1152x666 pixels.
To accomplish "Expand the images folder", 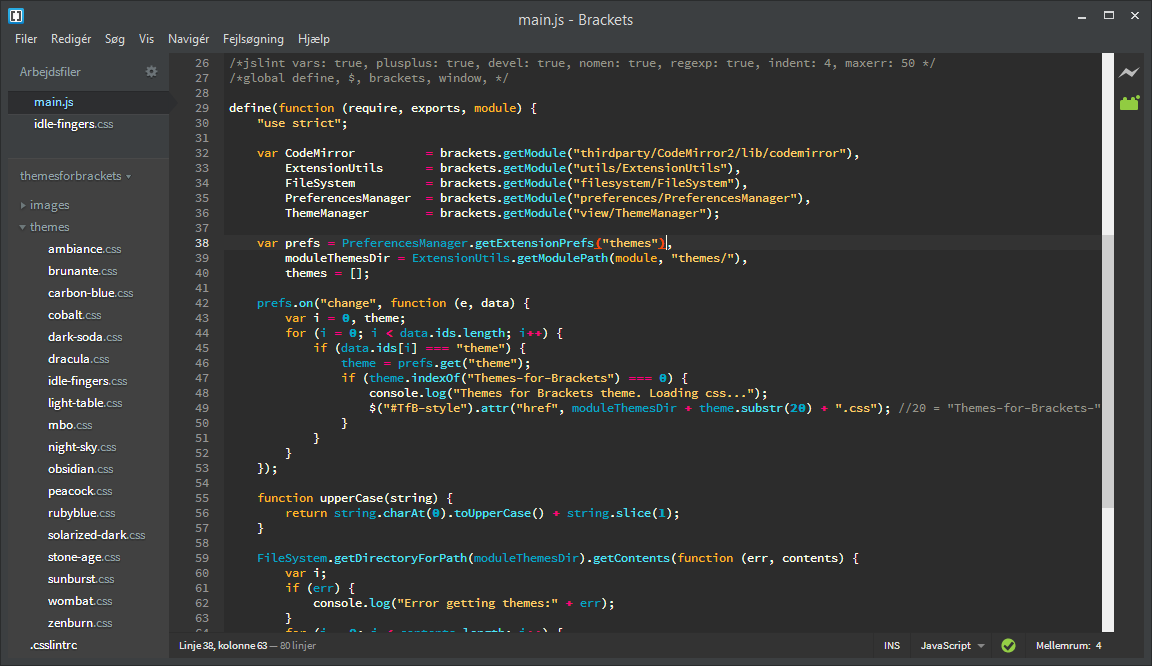I will coord(49,205).
